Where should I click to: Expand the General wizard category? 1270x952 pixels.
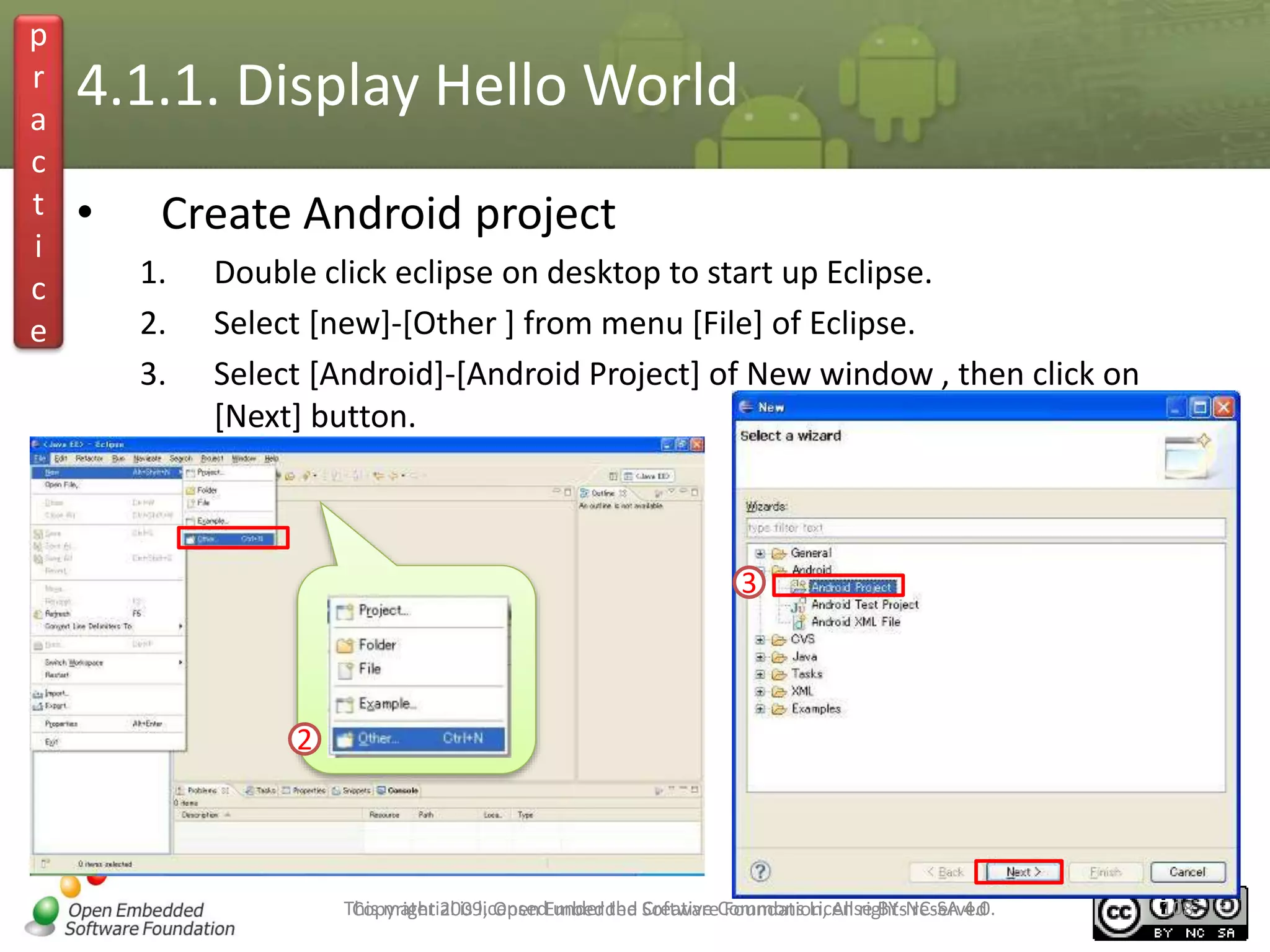point(760,553)
